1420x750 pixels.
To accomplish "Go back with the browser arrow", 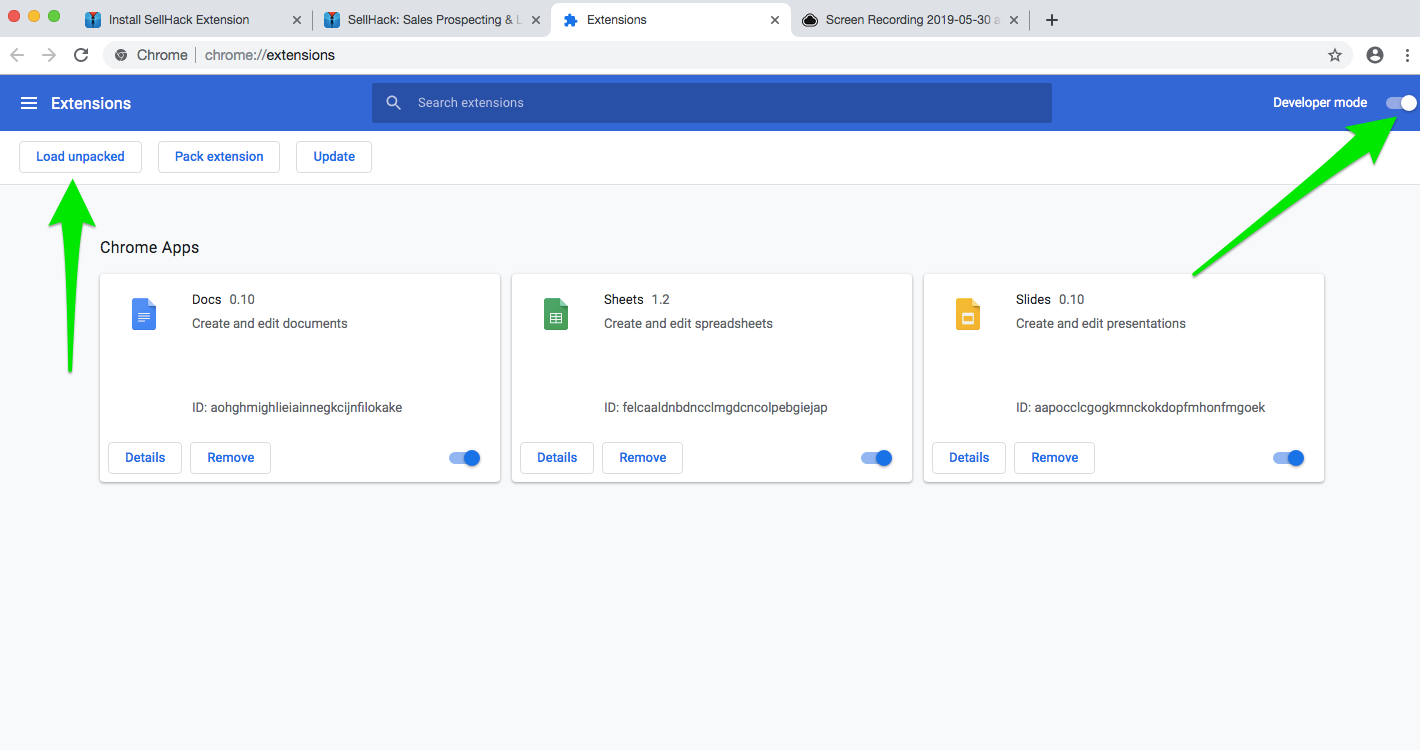I will click(17, 55).
